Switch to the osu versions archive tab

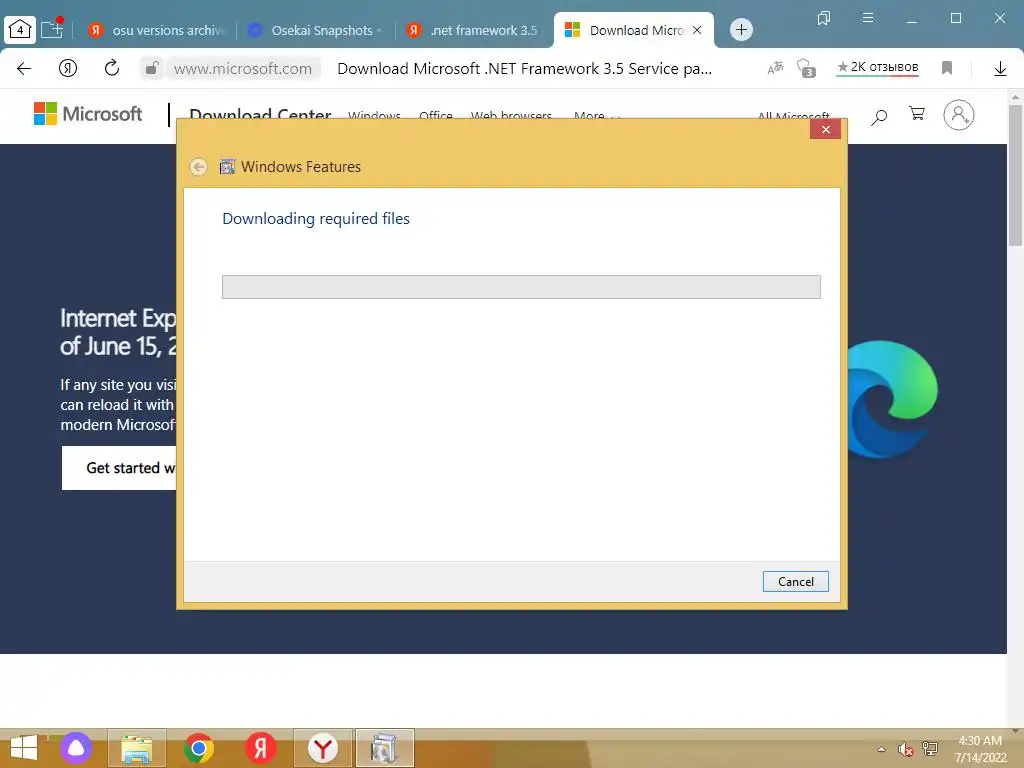click(157, 30)
